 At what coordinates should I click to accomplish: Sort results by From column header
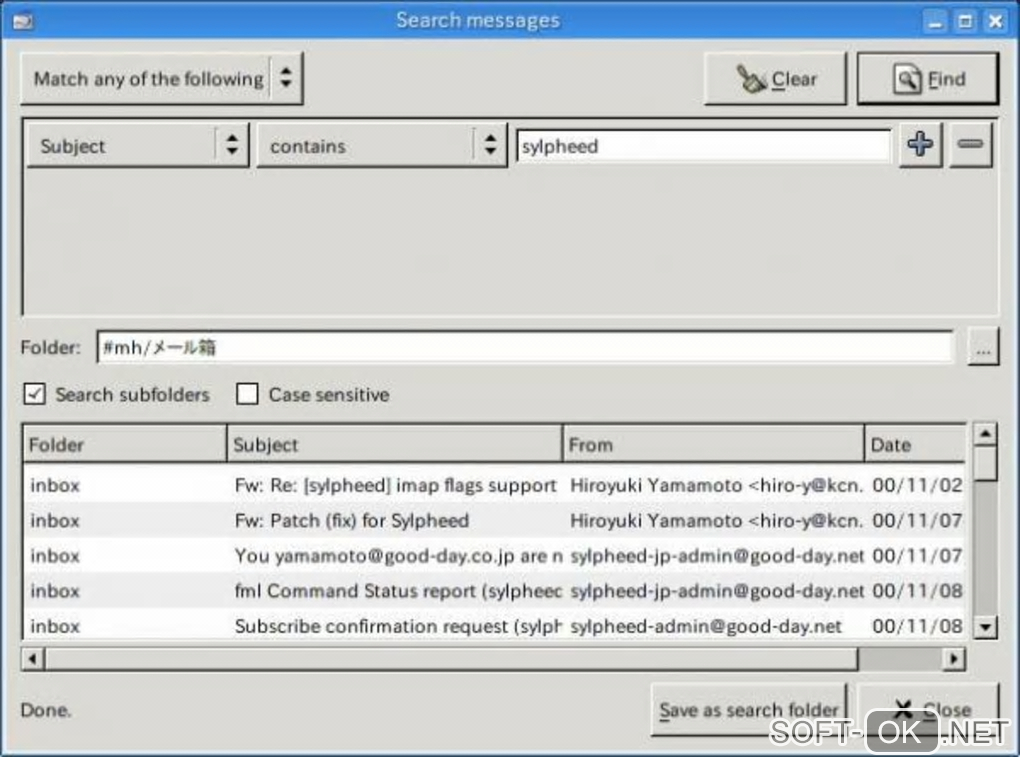714,445
